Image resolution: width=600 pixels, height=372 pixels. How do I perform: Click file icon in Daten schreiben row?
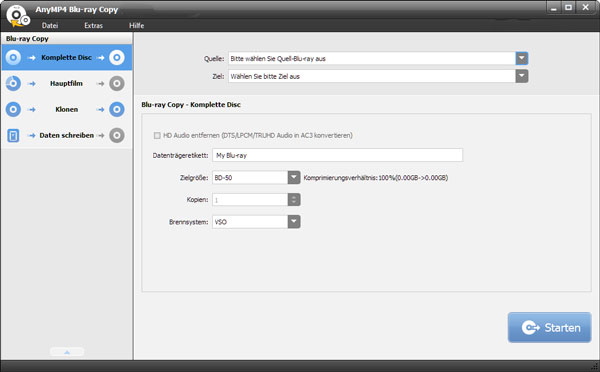(13, 135)
